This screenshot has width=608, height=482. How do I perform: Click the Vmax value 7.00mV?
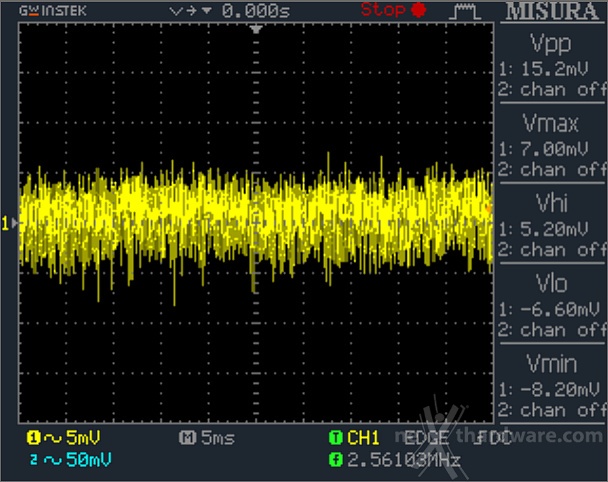pos(554,149)
